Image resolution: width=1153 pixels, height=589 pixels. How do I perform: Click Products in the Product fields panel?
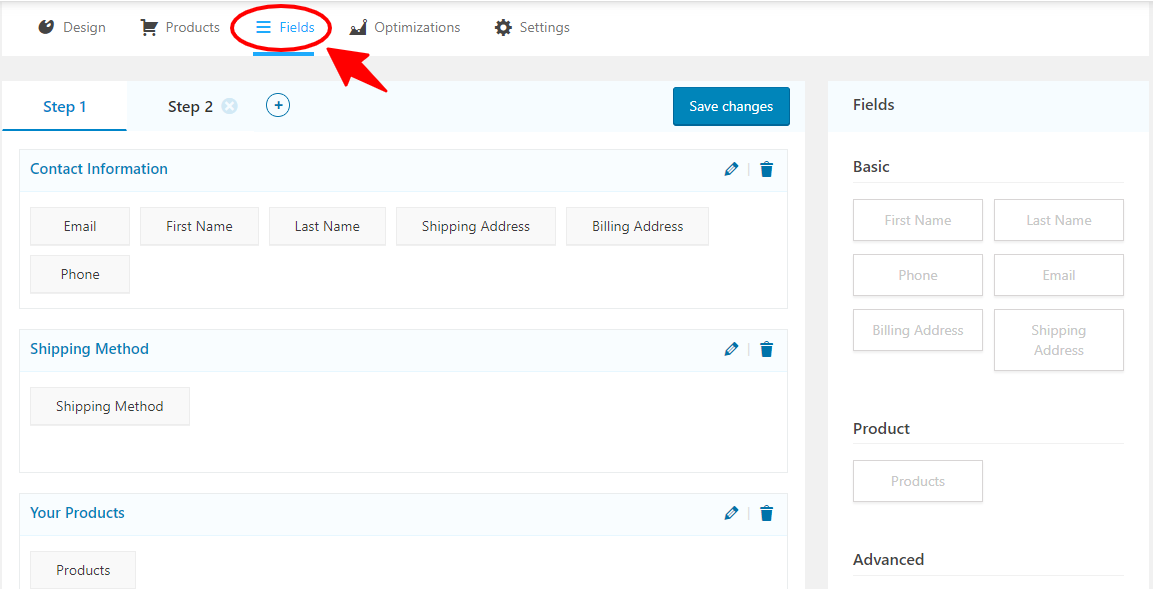tap(918, 481)
